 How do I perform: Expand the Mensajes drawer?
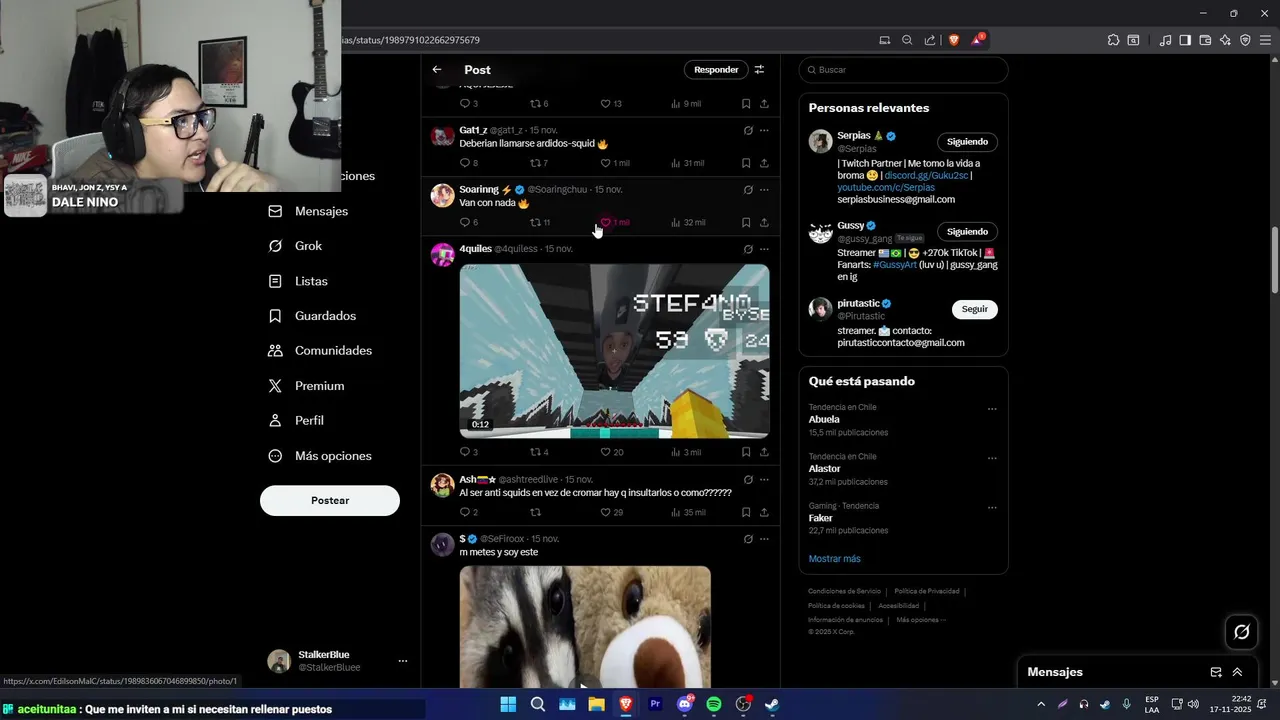point(1237,672)
